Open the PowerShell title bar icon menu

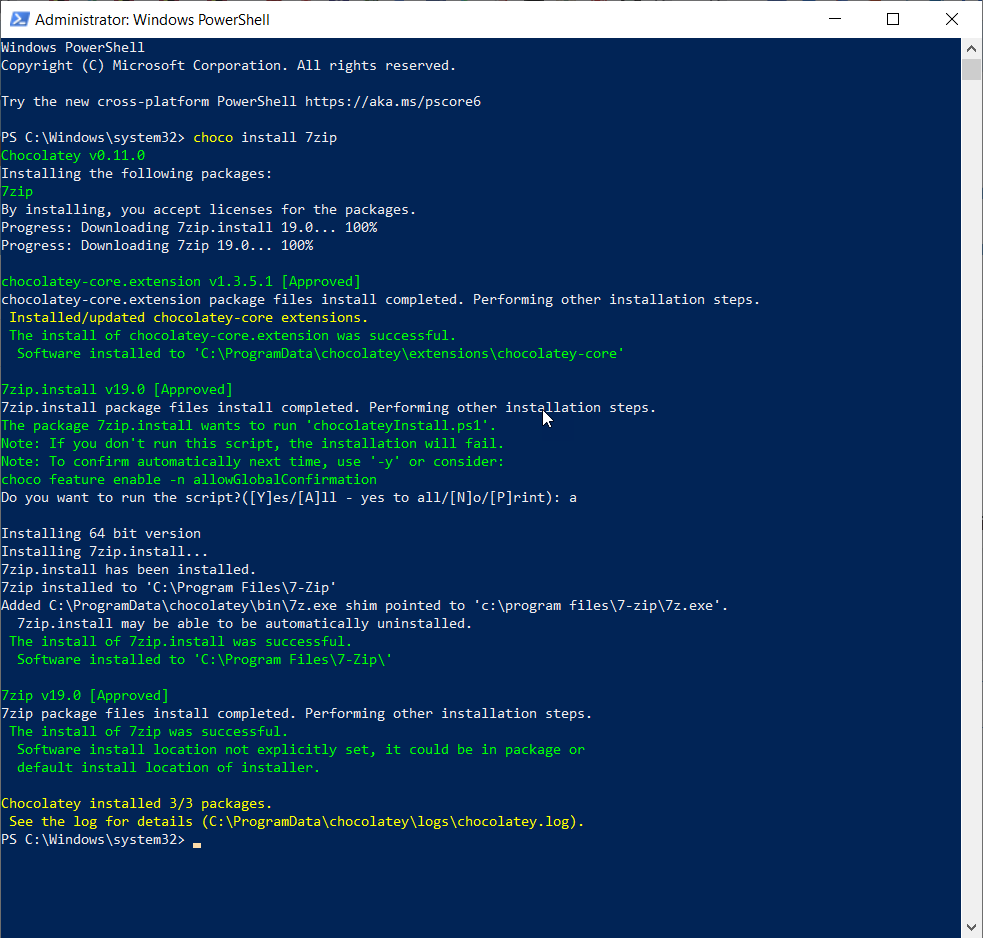[x=19, y=19]
